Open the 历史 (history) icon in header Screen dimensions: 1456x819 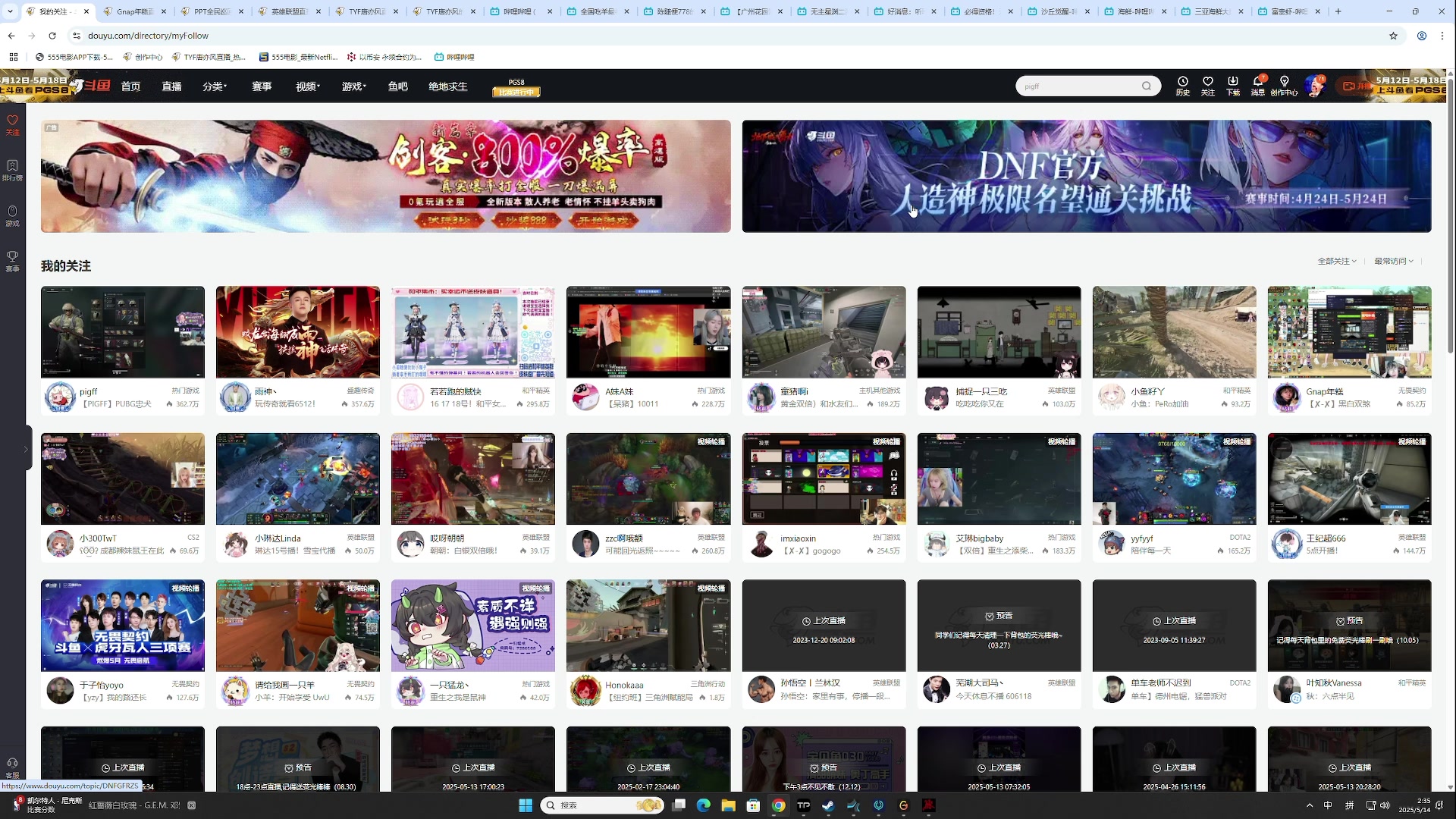1182,85
